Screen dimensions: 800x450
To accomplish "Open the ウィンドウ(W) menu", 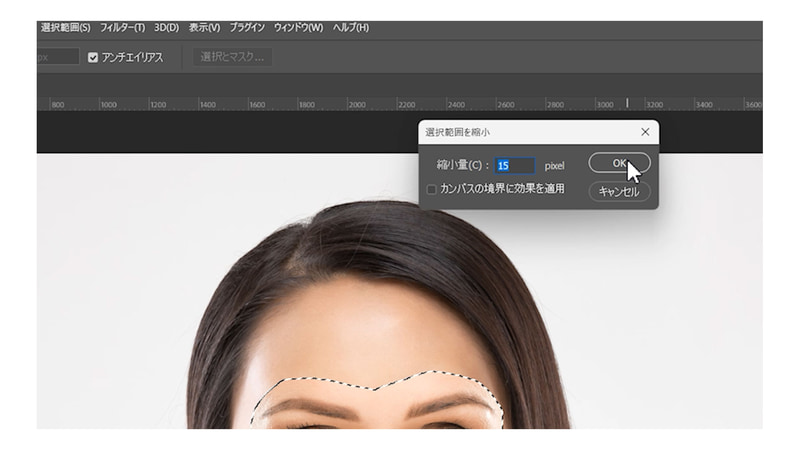I will pos(298,28).
